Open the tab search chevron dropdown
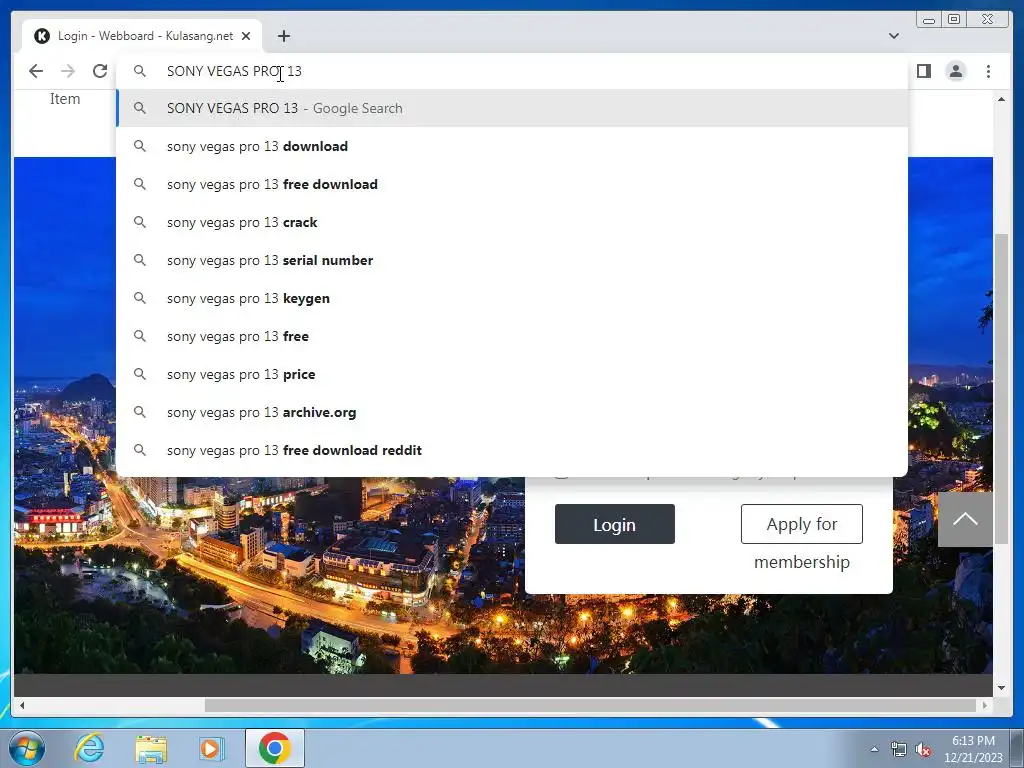Viewport: 1024px width, 768px height. tap(894, 36)
